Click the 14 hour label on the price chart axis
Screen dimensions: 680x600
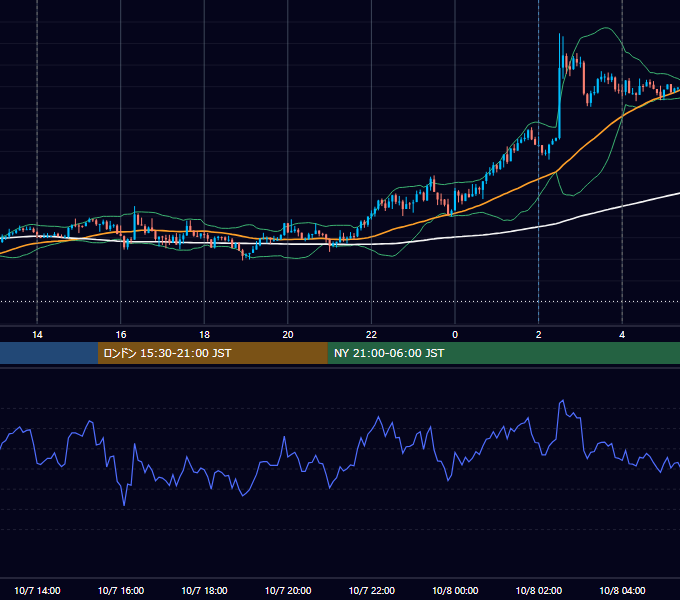pyautogui.click(x=37, y=335)
